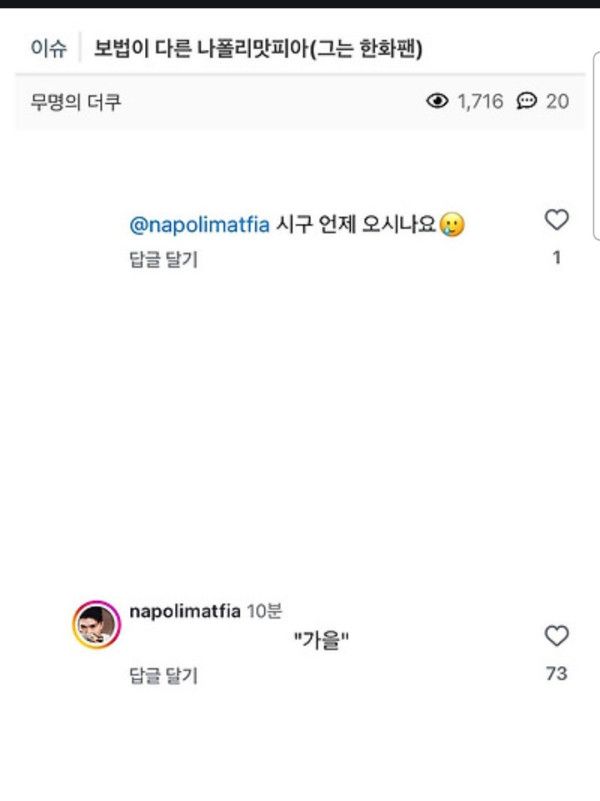Click the eye views icon
The height and width of the screenshot is (801, 600).
pos(437,101)
